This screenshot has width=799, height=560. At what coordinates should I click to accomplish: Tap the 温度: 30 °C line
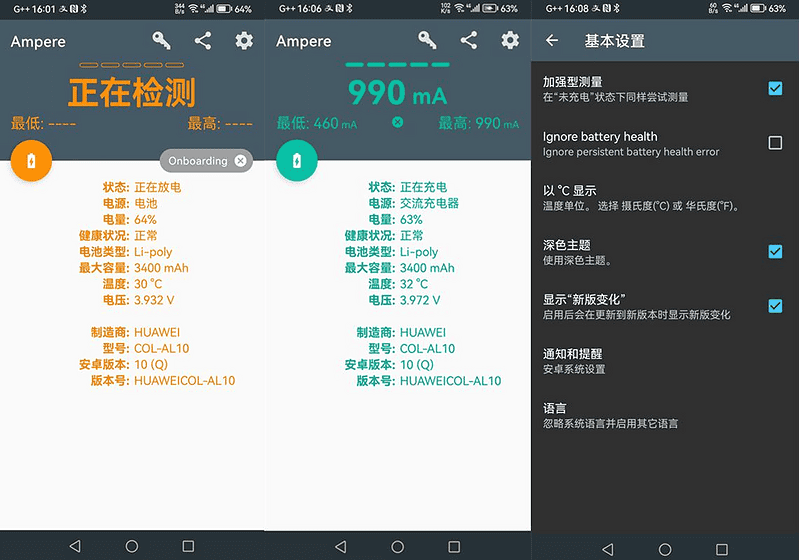[132, 284]
